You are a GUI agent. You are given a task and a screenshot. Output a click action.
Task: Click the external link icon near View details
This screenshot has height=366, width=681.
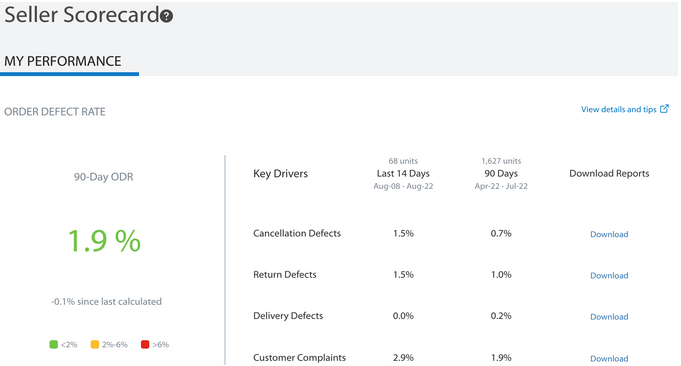pos(664,109)
